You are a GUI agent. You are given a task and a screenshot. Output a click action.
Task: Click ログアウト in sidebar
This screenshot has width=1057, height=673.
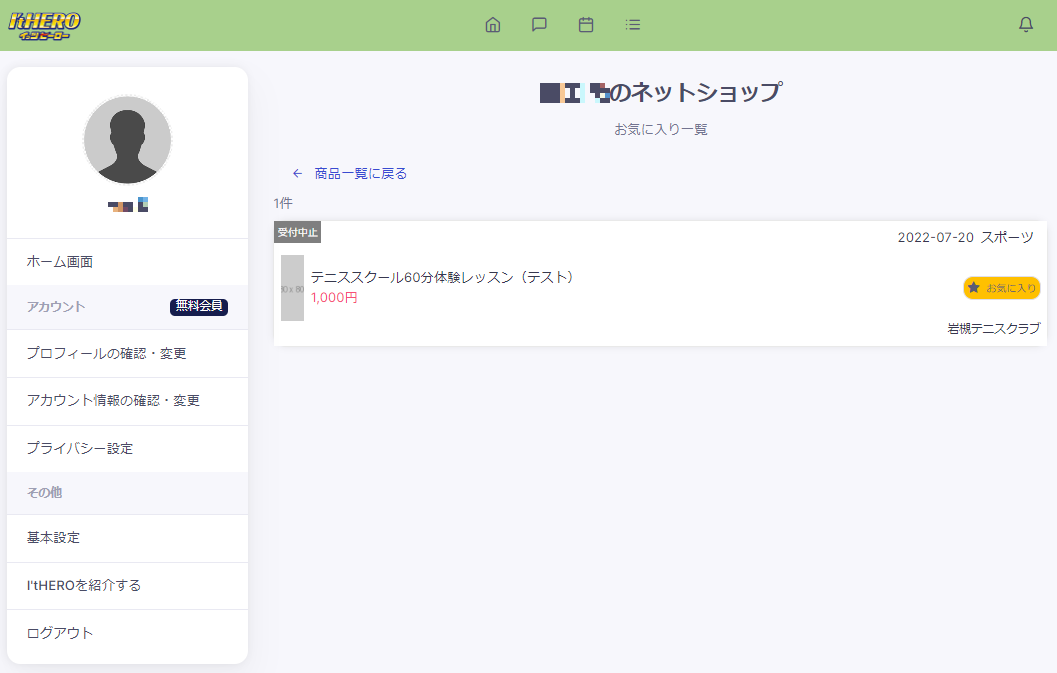coord(127,633)
